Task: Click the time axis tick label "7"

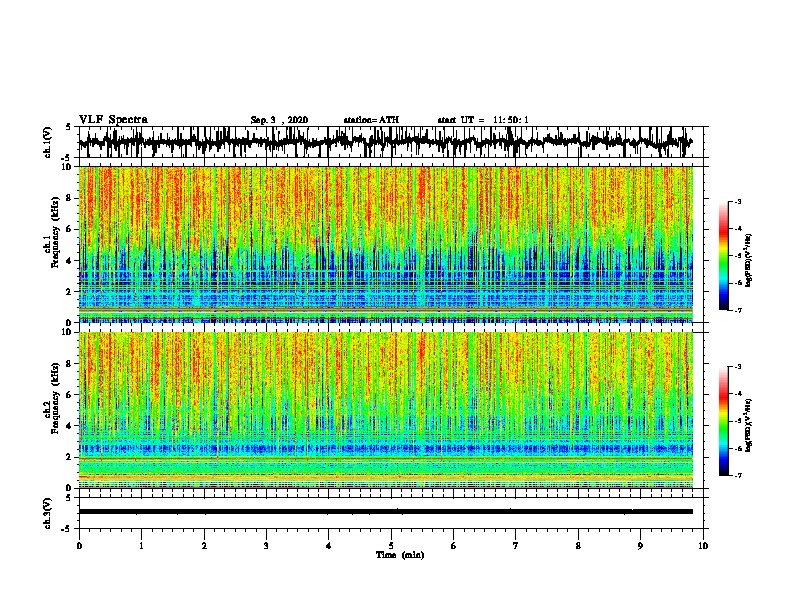Action: pos(516,546)
